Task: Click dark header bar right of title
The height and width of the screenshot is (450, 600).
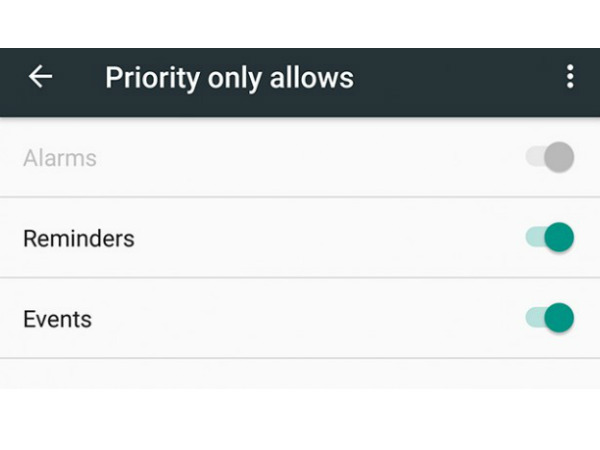Action: click(x=450, y=77)
